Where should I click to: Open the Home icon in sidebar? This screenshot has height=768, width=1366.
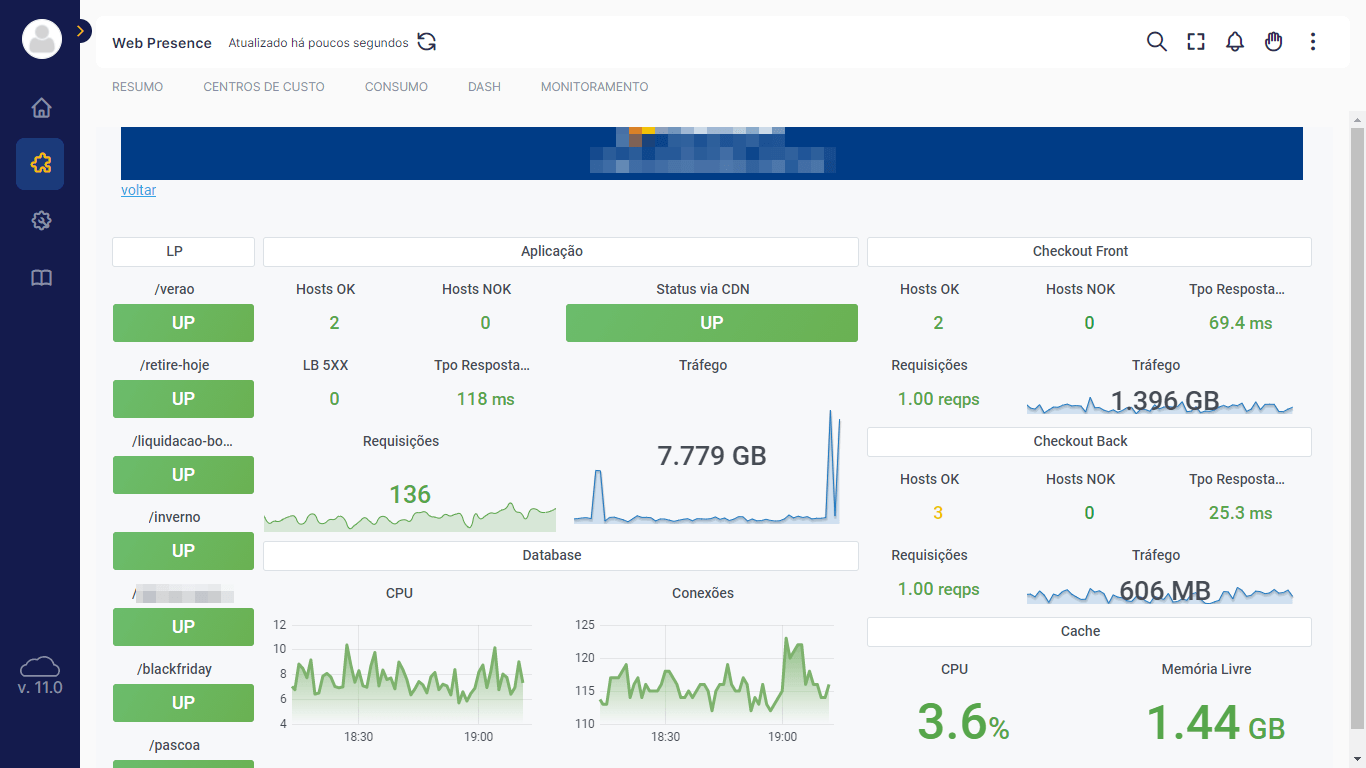[x=41, y=108]
